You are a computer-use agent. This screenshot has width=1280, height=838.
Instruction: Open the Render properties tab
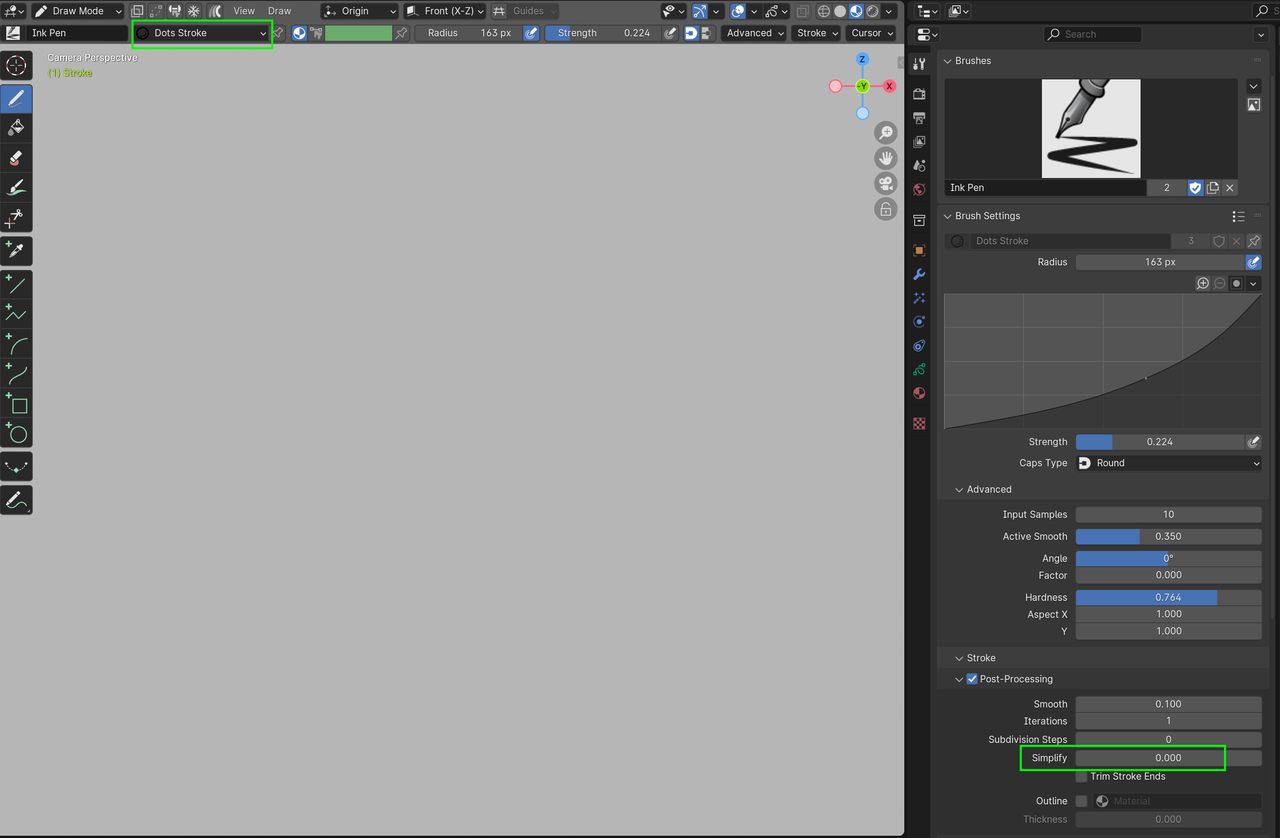coord(919,92)
